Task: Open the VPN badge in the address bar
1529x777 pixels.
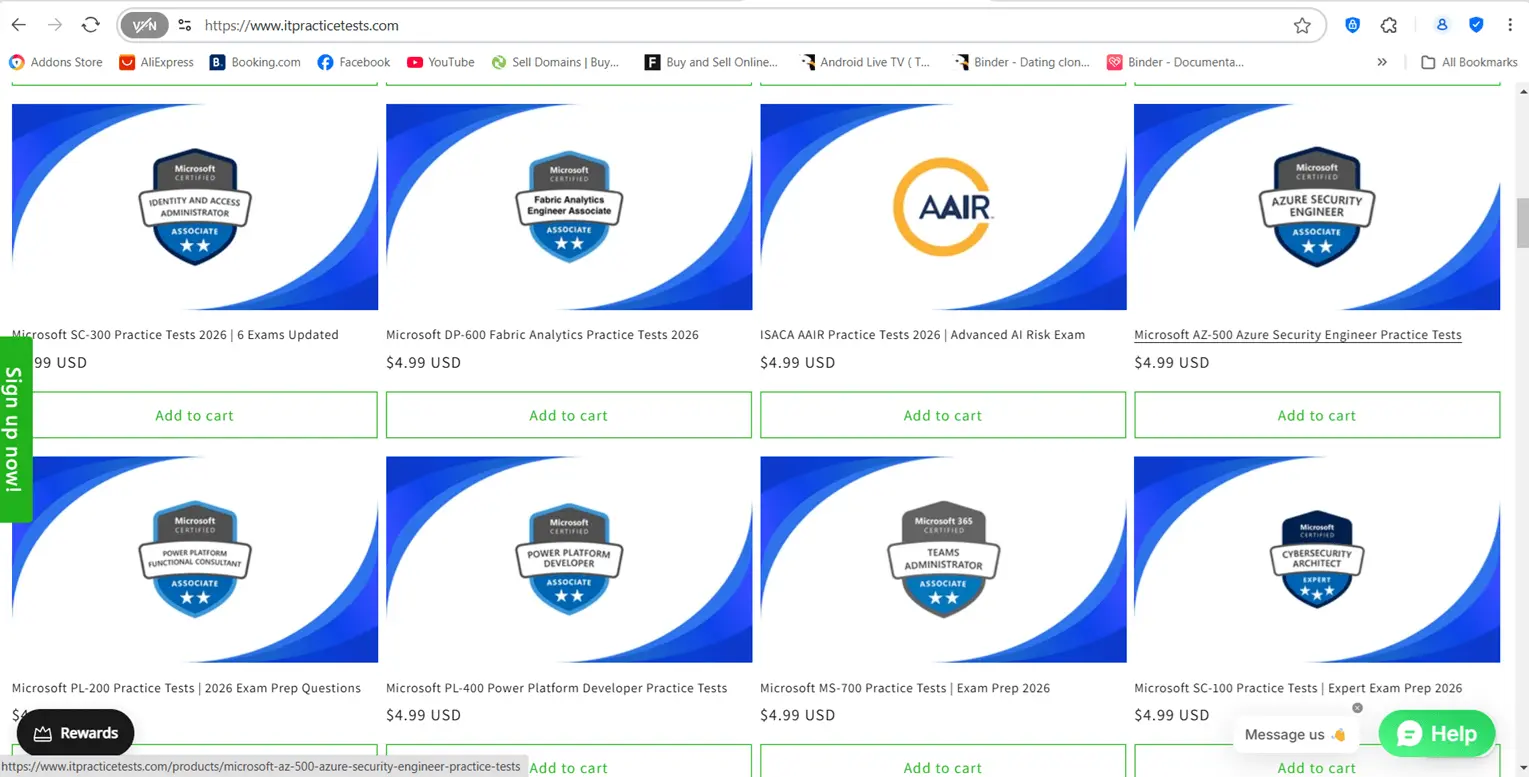Action: tap(145, 25)
